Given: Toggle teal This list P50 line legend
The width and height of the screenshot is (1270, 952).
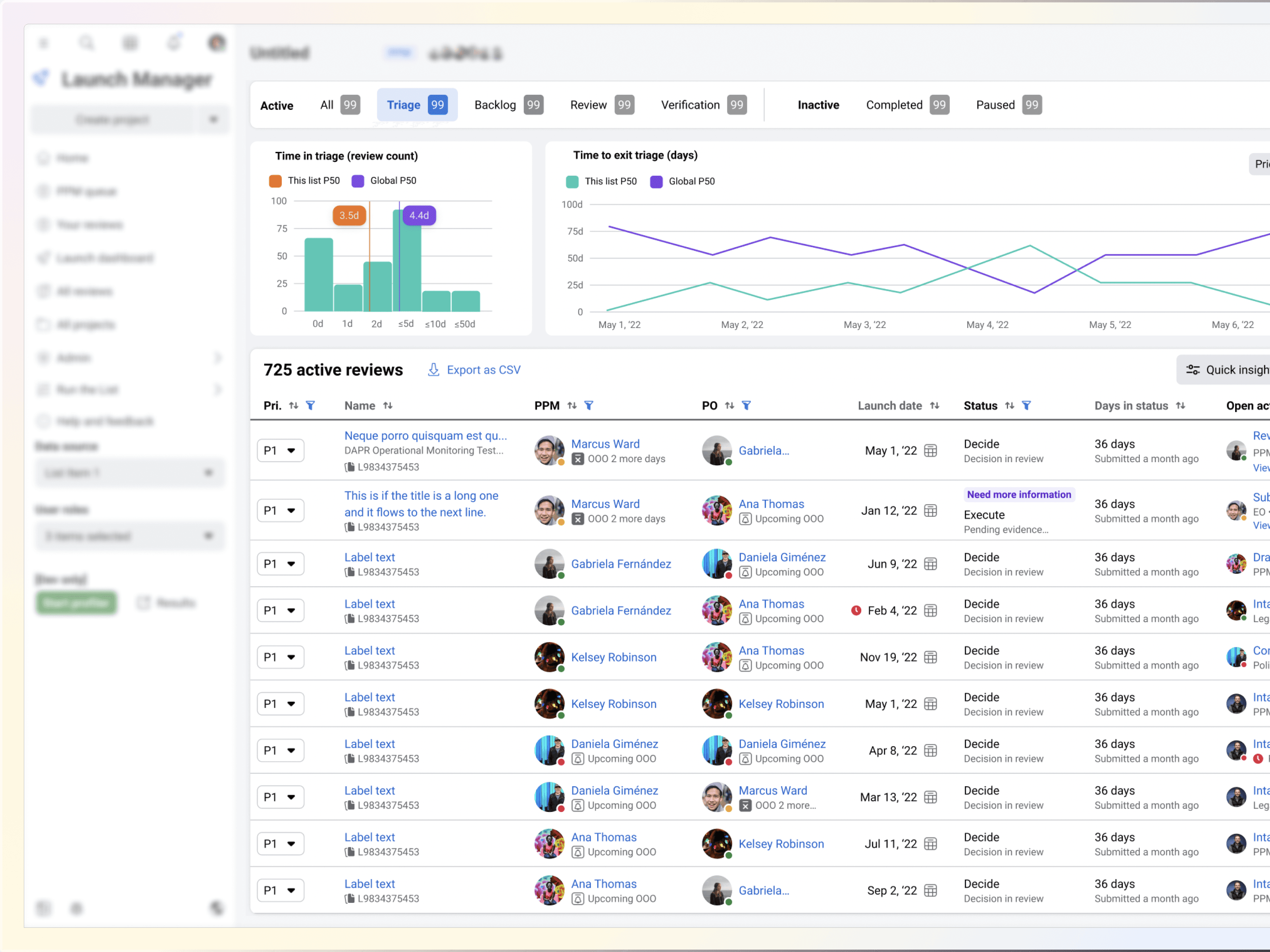Looking at the screenshot, I should tap(572, 181).
